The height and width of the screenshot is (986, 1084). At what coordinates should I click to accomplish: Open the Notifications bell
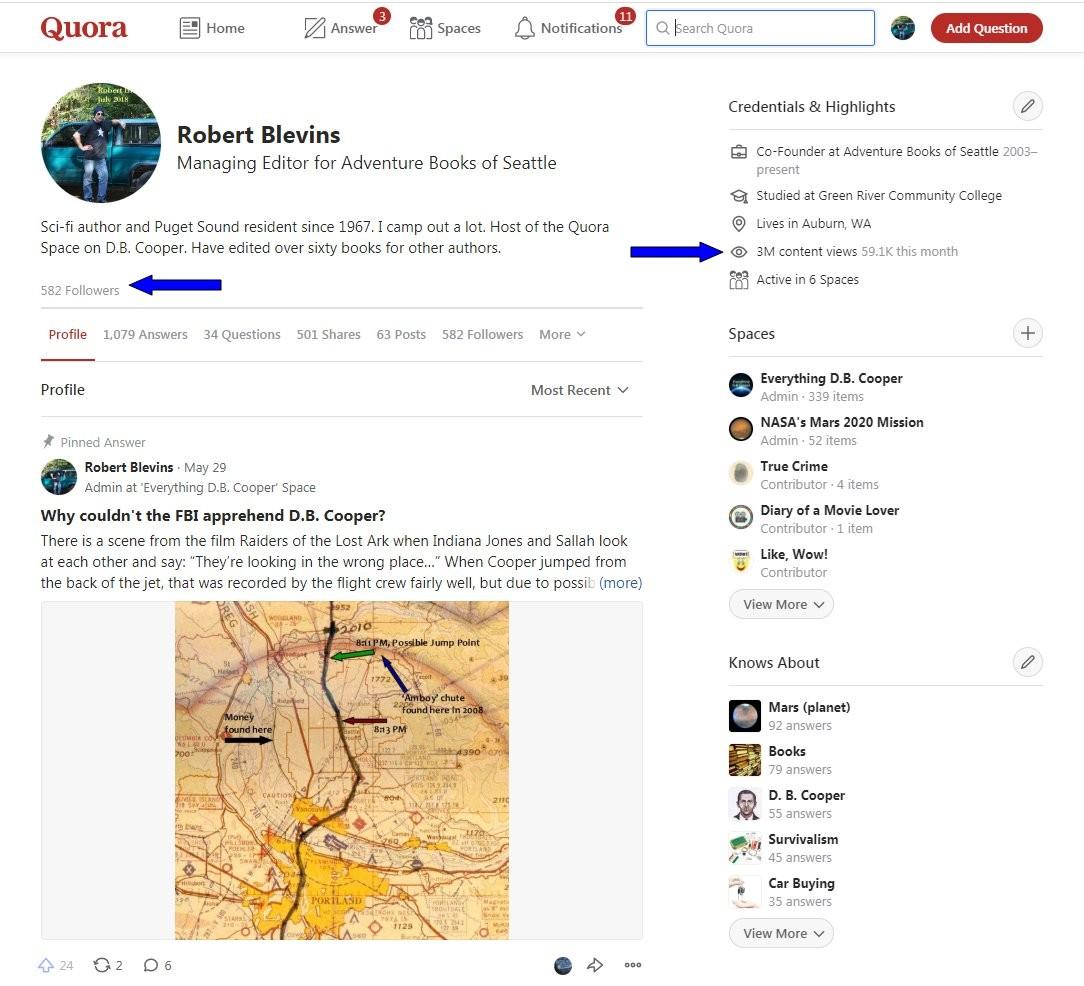[525, 28]
